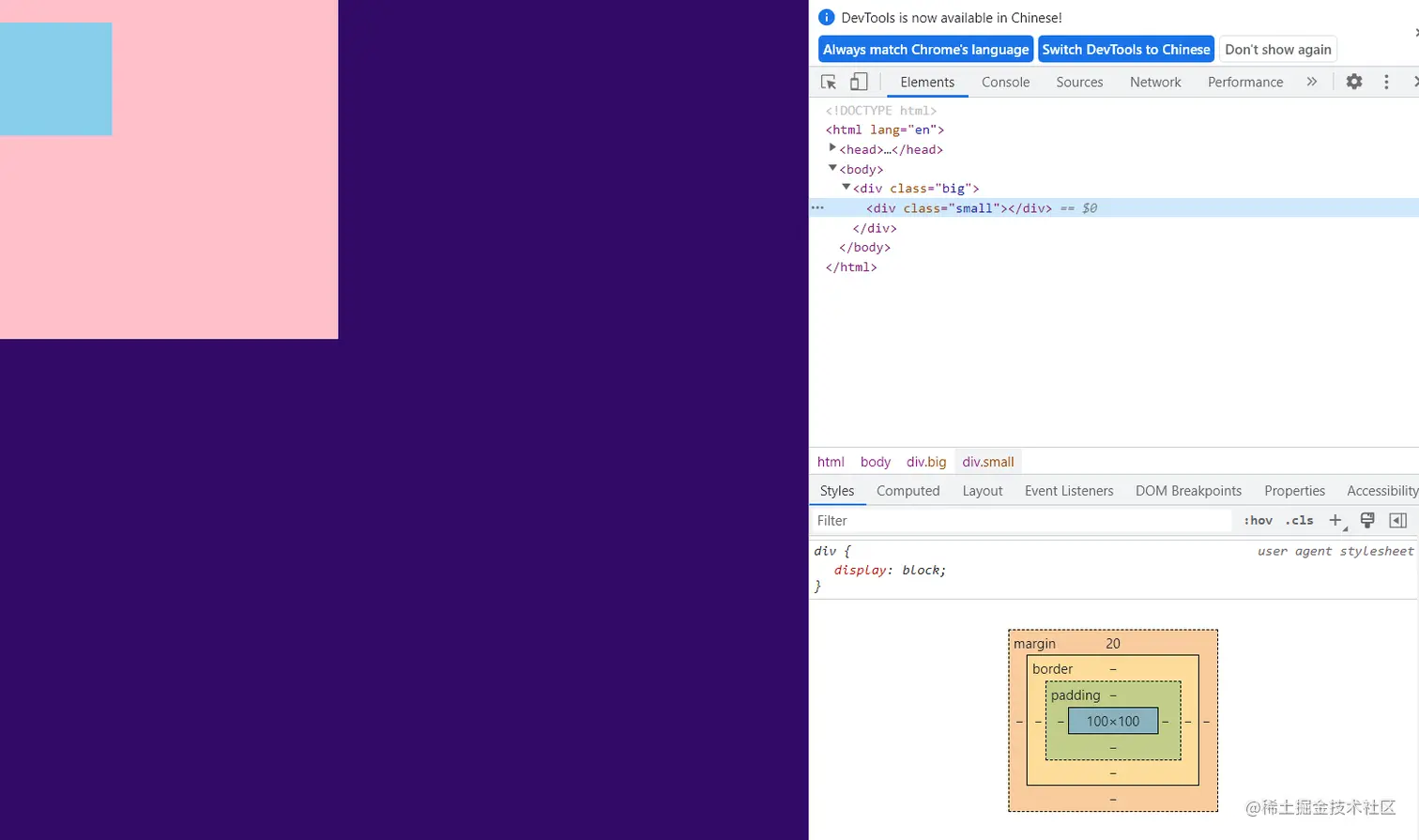Select the Layout sub-tab
The width and height of the screenshot is (1419, 840).
tap(983, 491)
